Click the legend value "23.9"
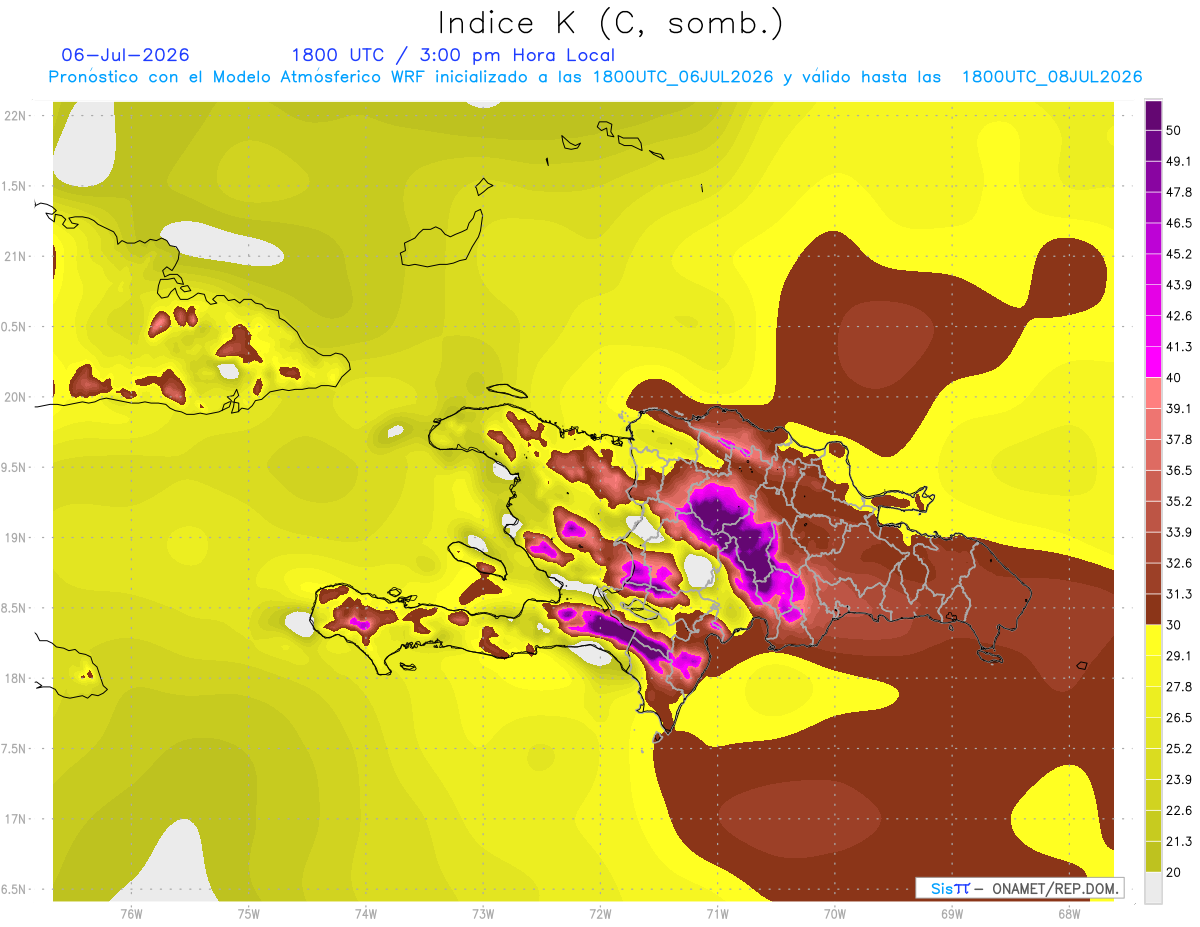Viewport: 1200px width, 927px height. click(1179, 780)
